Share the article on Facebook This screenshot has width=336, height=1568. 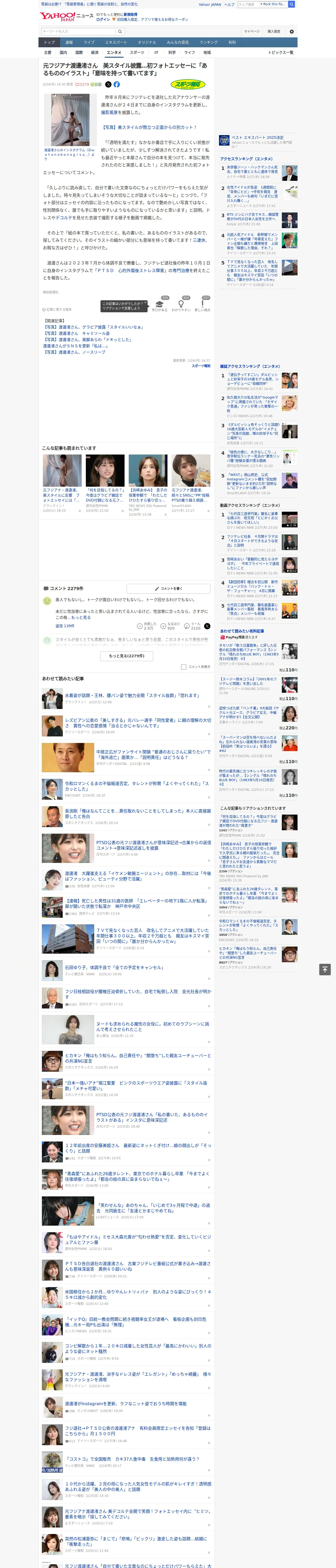(116, 85)
